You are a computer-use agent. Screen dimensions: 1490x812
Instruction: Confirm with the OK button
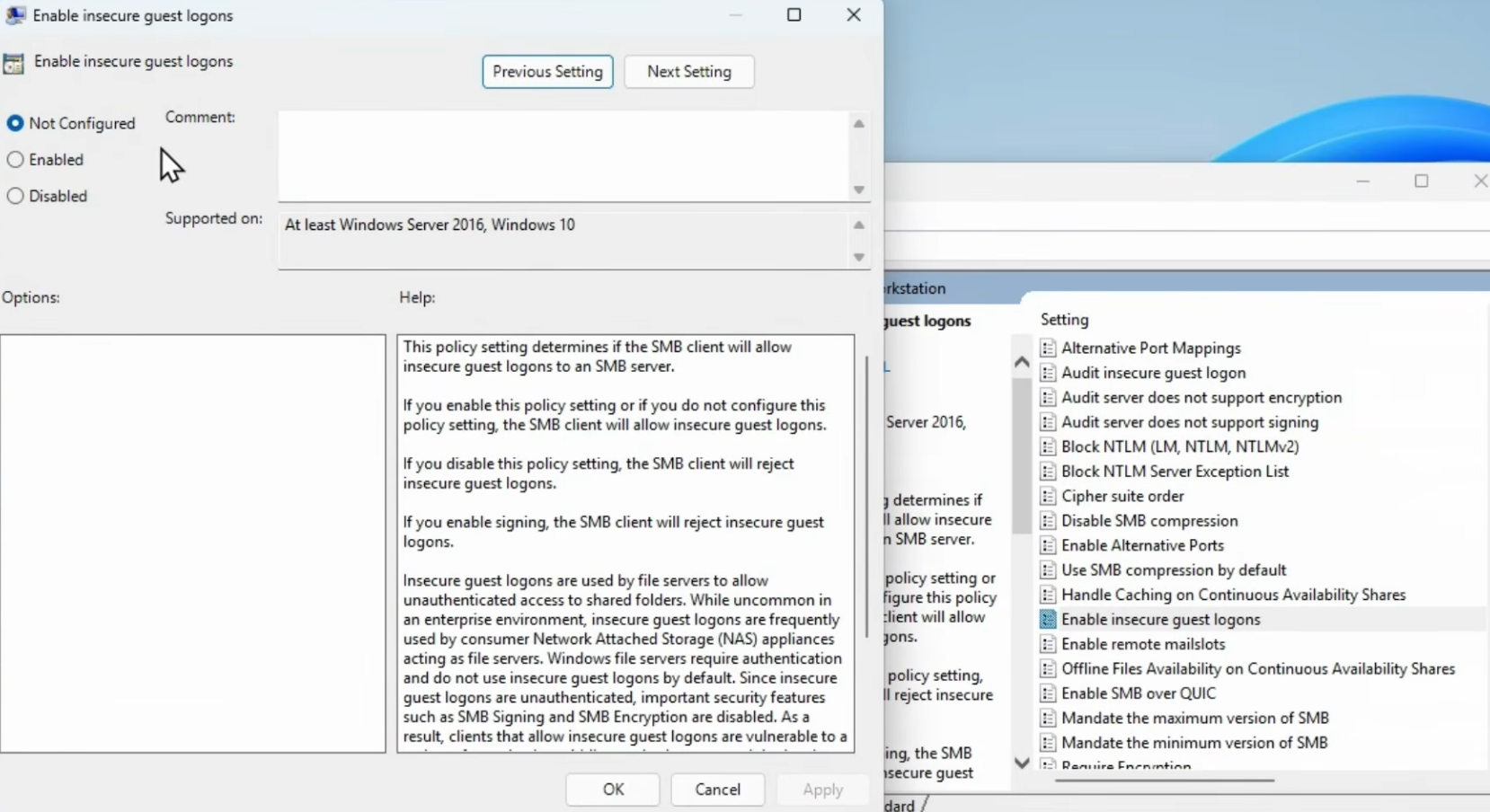613,790
